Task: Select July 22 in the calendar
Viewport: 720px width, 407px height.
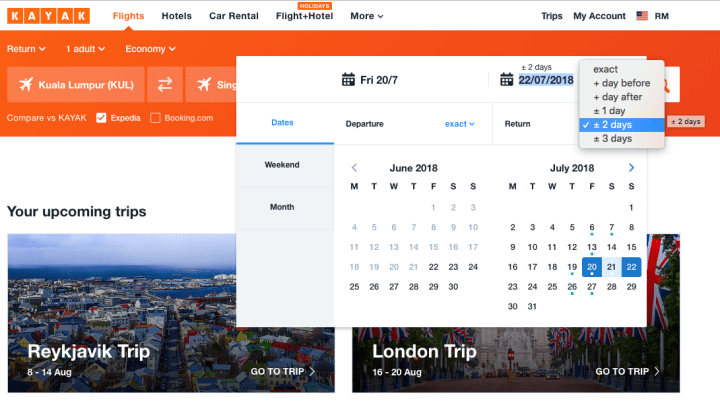Action: coord(631,267)
